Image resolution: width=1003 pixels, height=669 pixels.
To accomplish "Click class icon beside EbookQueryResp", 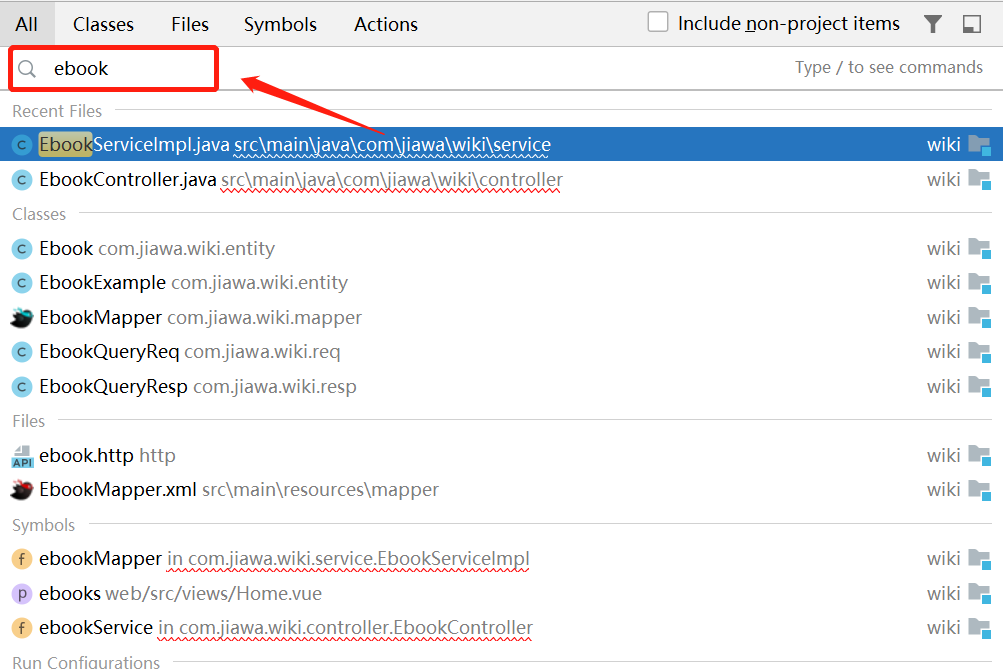I will tap(22, 387).
